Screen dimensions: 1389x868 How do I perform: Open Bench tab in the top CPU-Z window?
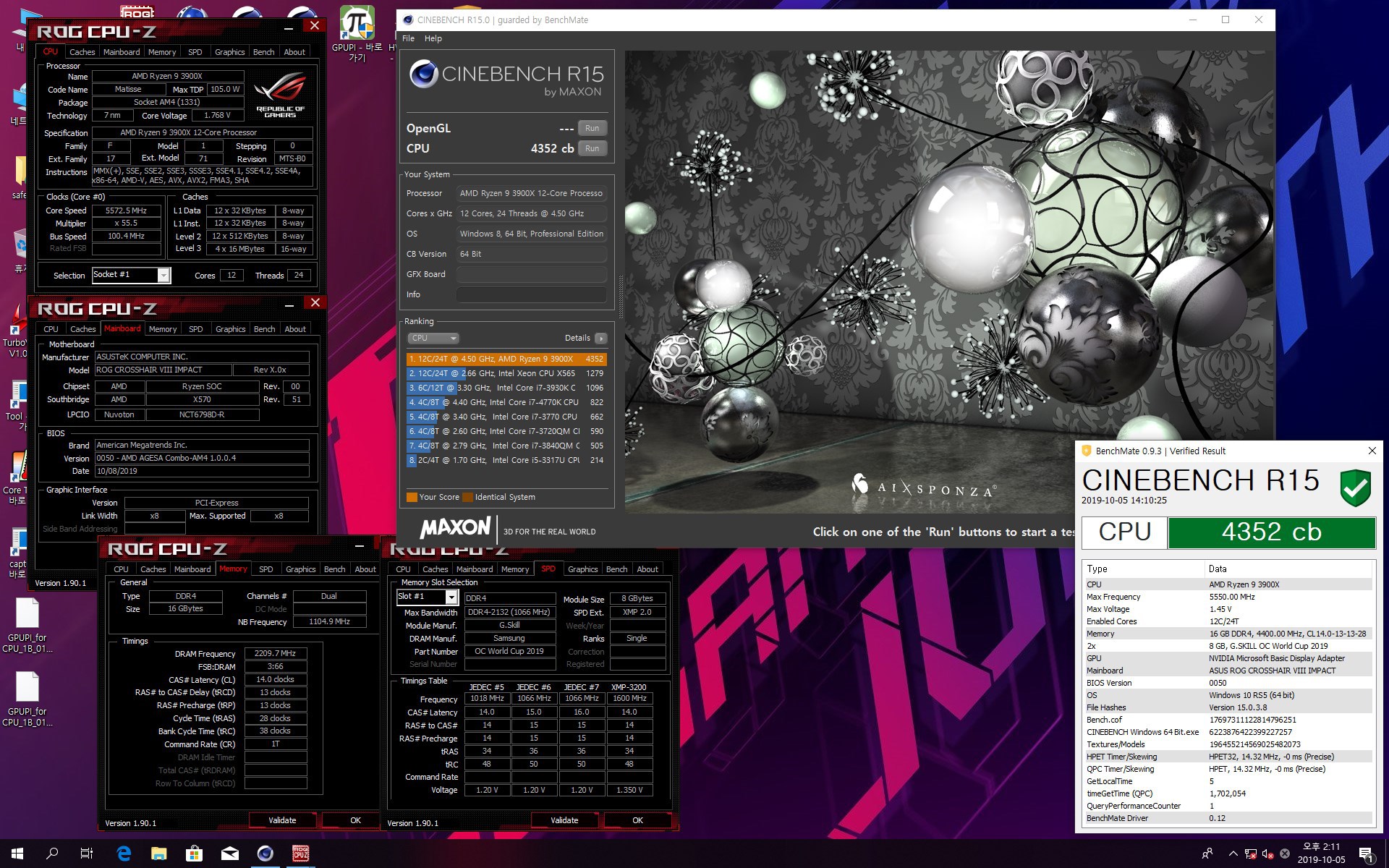pos(263,52)
